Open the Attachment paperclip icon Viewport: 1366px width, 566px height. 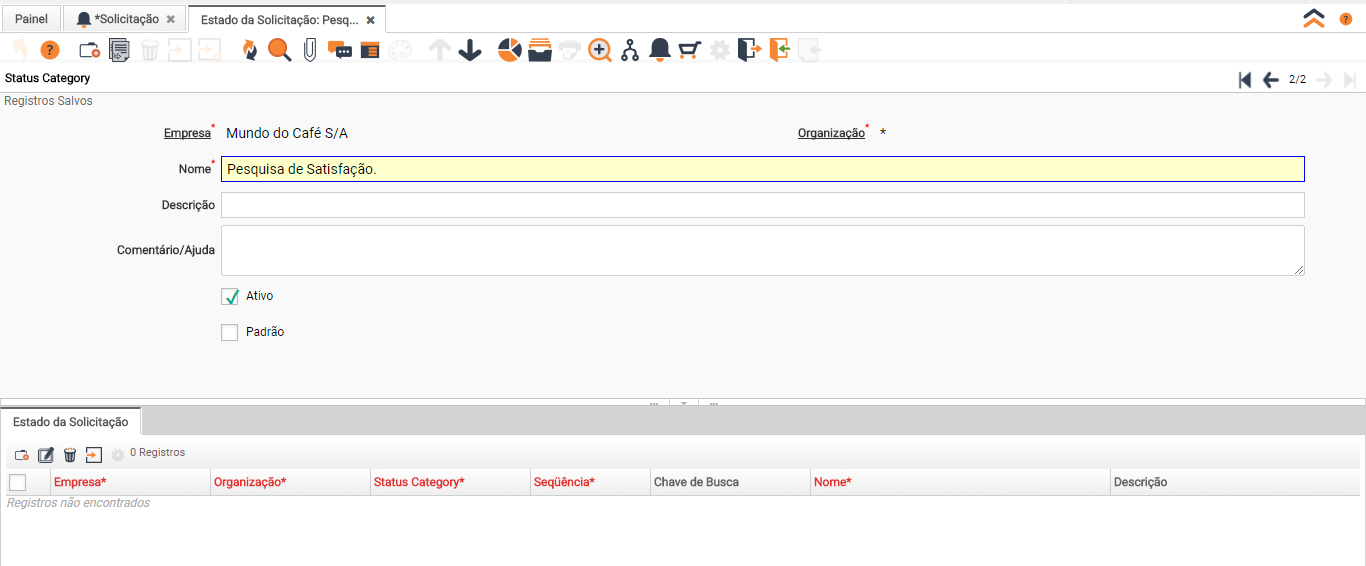coord(310,50)
